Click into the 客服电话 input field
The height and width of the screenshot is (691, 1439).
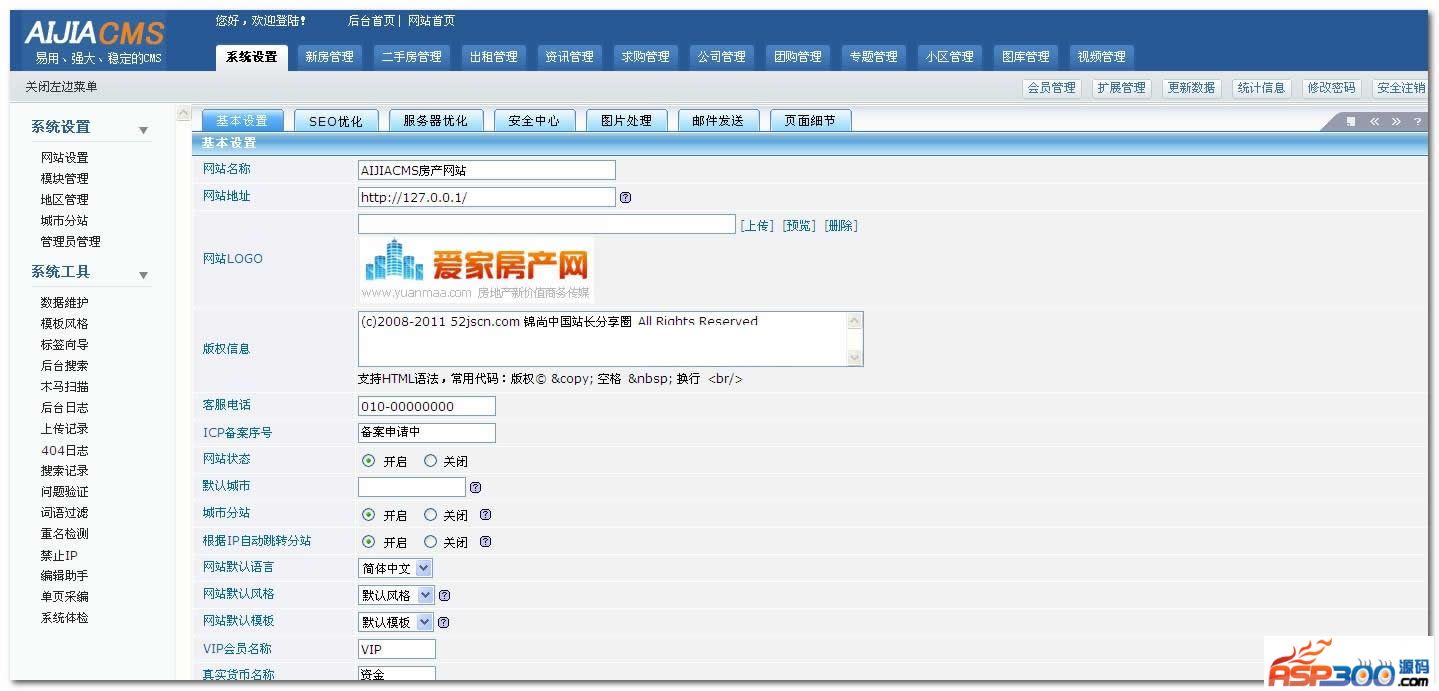tap(427, 407)
